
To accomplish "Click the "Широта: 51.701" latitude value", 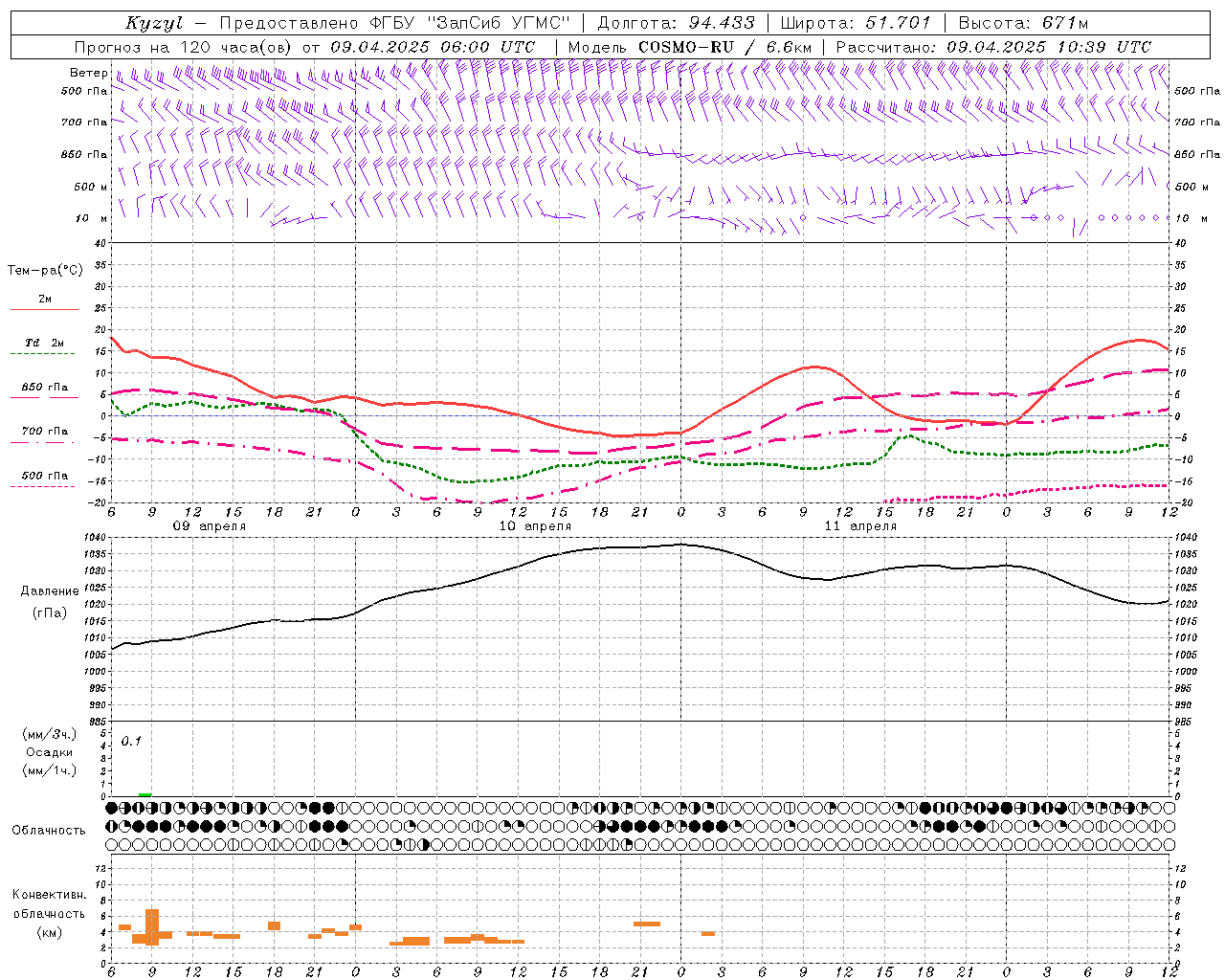I will coord(856,23).
